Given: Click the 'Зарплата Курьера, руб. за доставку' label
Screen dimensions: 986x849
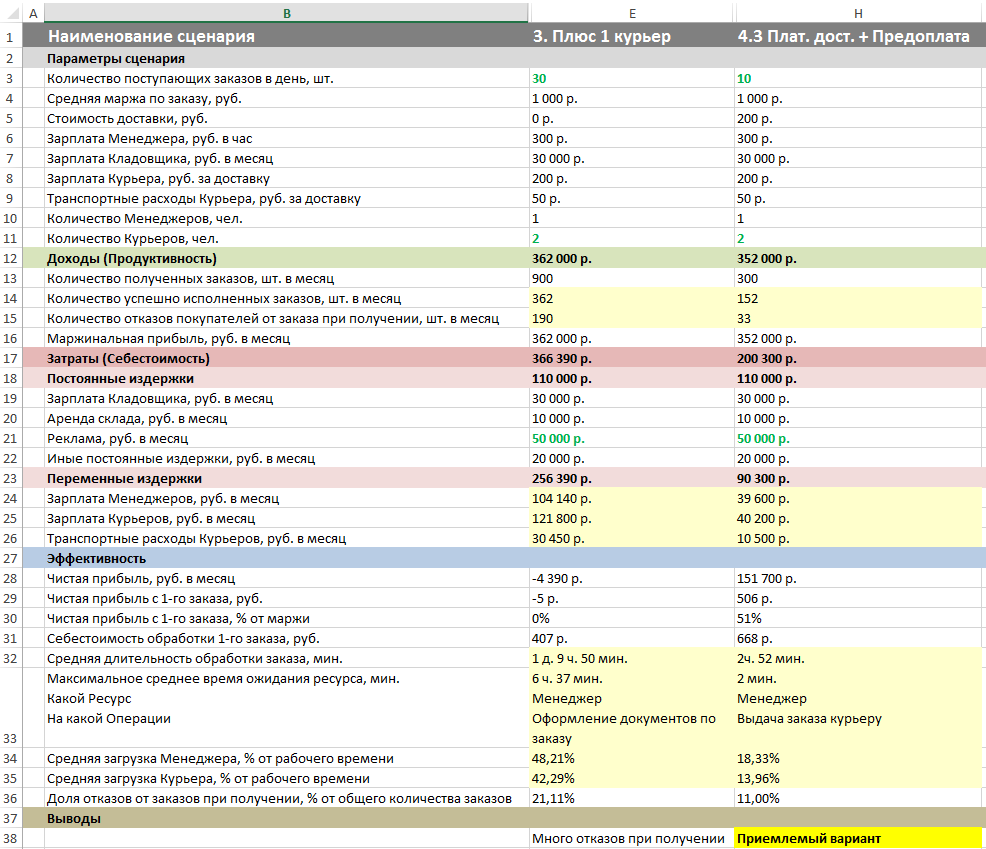Looking at the screenshot, I should click(158, 179).
